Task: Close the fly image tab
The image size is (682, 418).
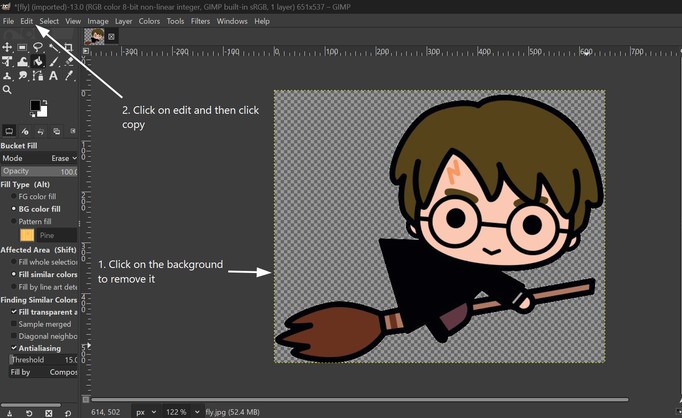Action: [111, 37]
